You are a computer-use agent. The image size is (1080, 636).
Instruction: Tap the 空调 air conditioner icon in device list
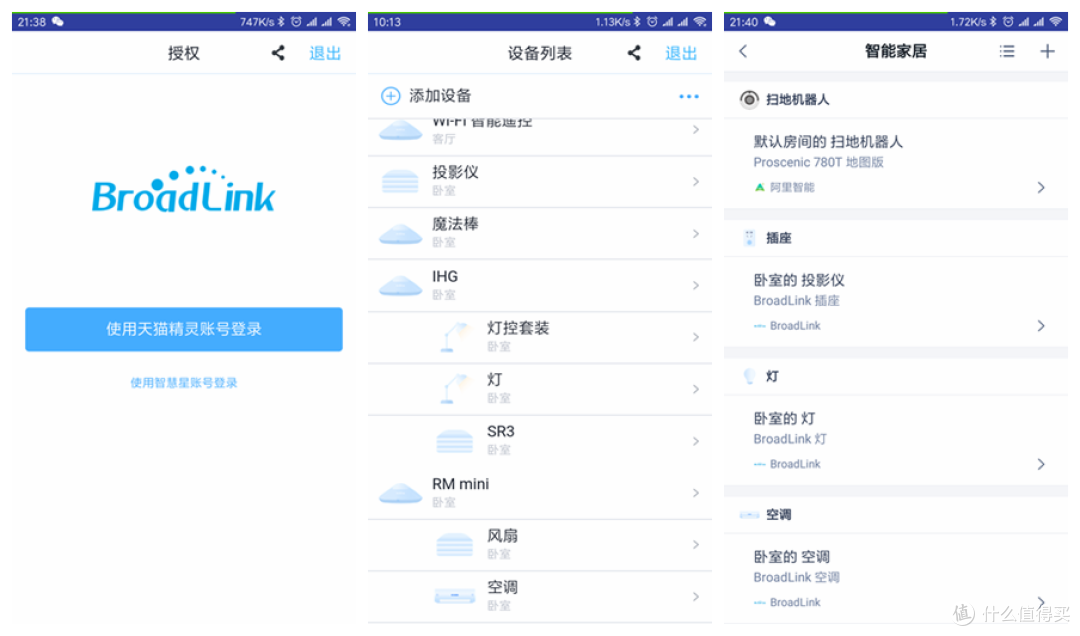point(455,596)
